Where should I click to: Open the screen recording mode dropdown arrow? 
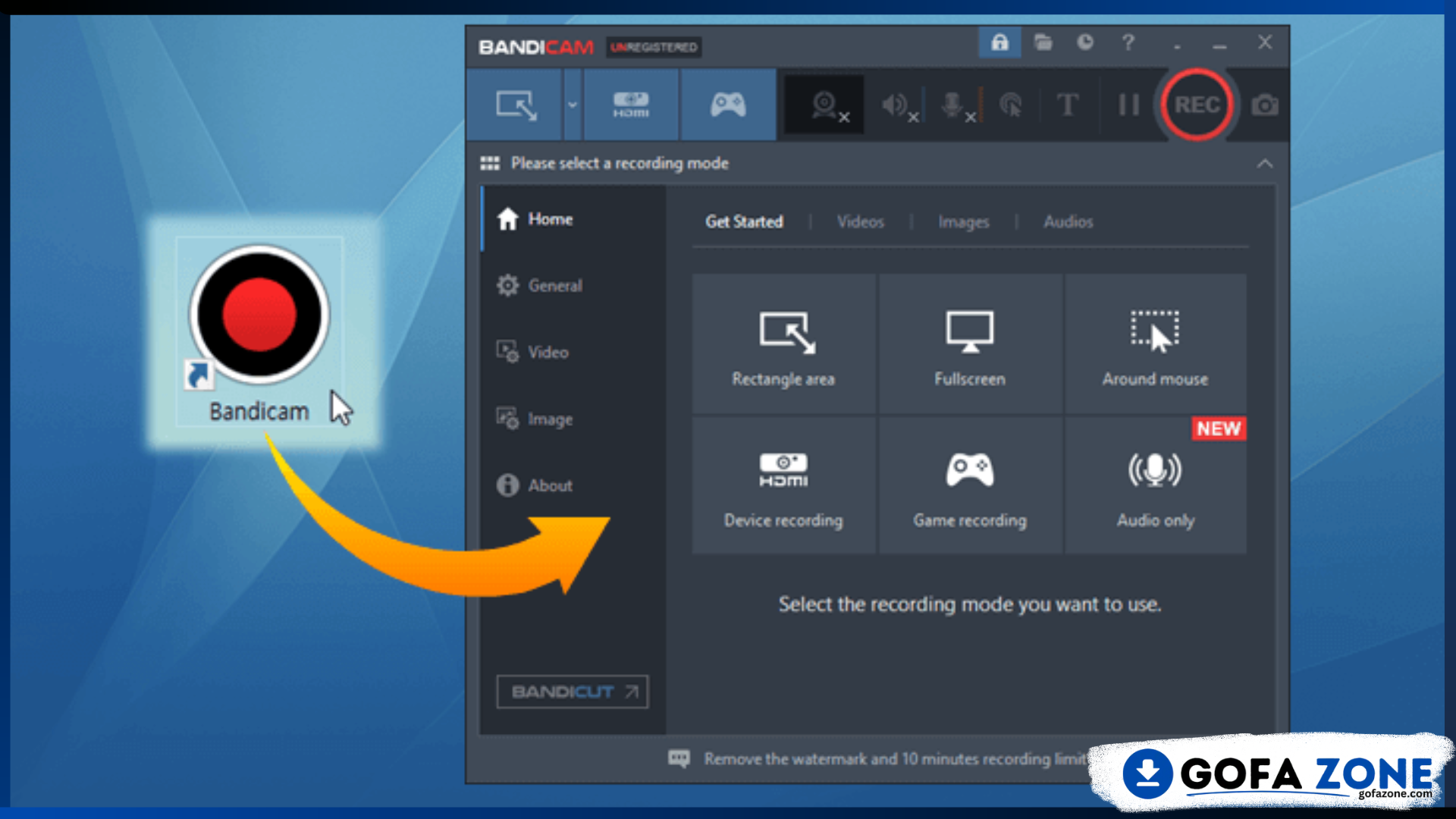coord(573,105)
